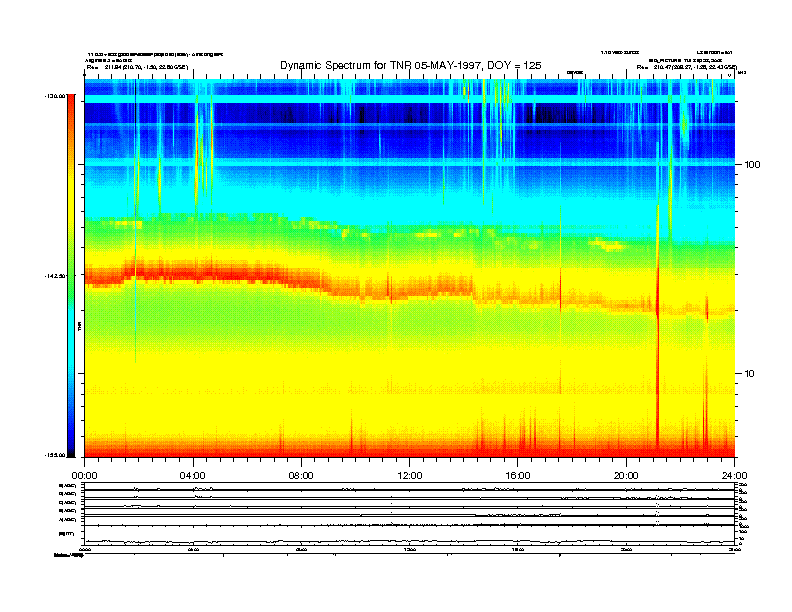Viewport: 792px width, 612px height.
Task: Click the -142.50 color scale label
Action: coord(55,276)
